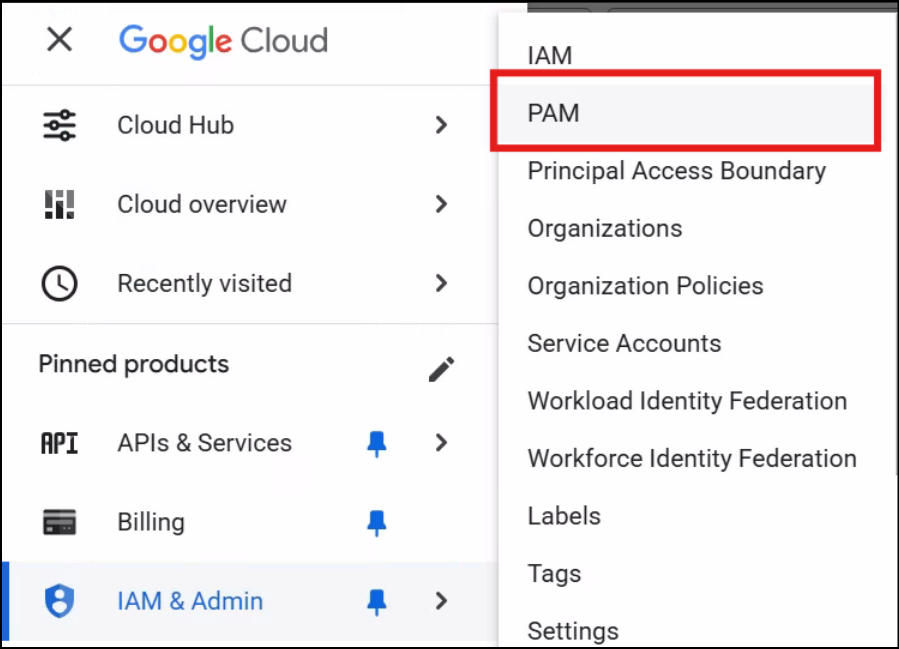Click the IAM & Admin shield icon
This screenshot has width=899, height=649.
tap(59, 601)
